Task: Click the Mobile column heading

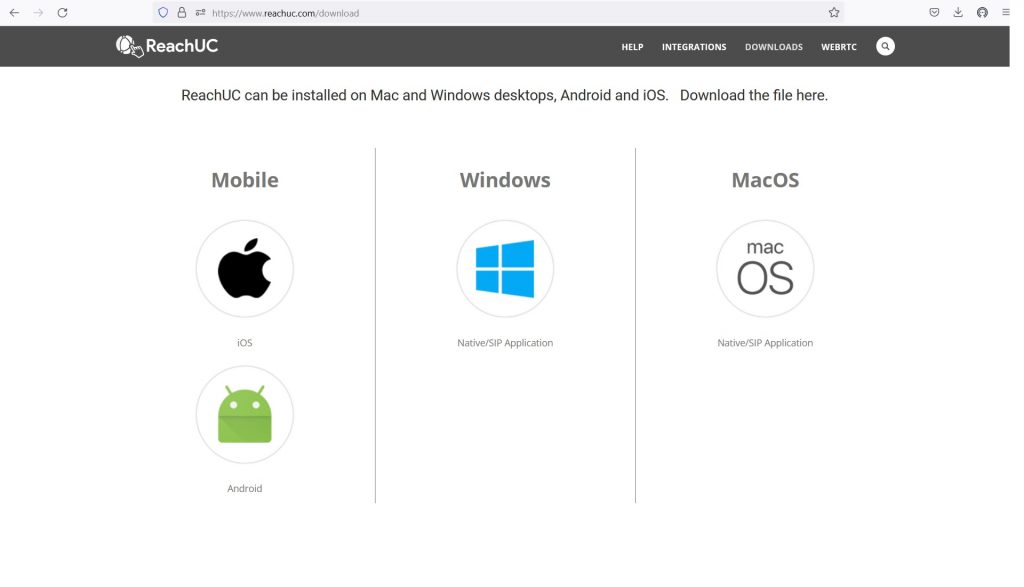Action: (x=245, y=180)
